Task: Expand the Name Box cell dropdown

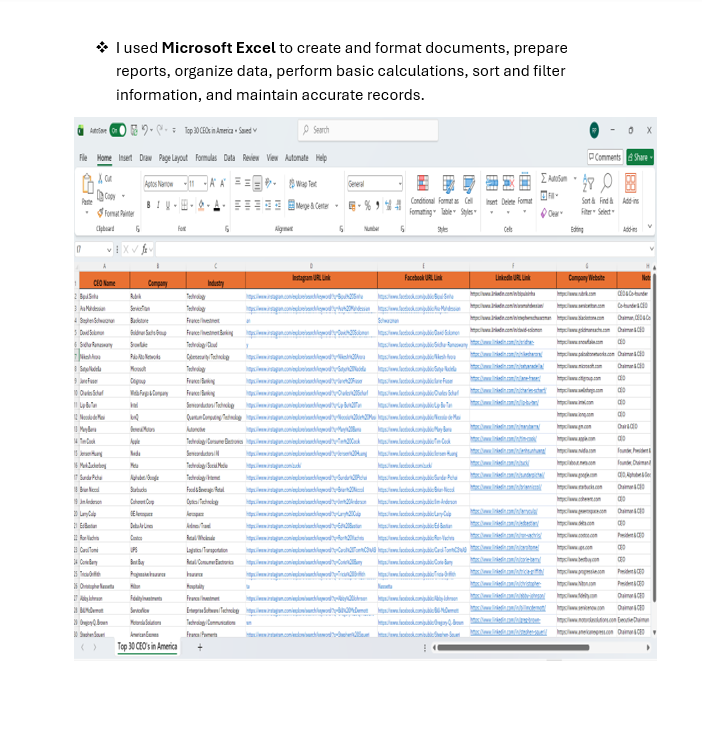Action: click(109, 250)
